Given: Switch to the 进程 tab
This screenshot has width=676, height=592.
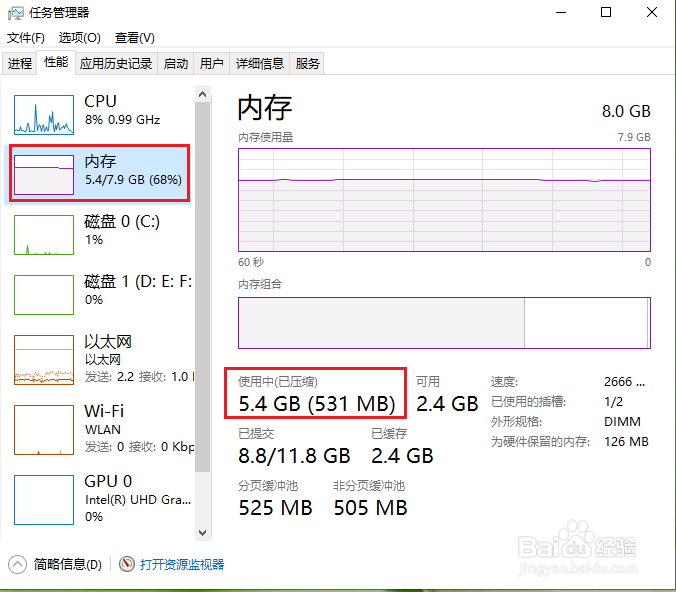Looking at the screenshot, I should [x=20, y=64].
